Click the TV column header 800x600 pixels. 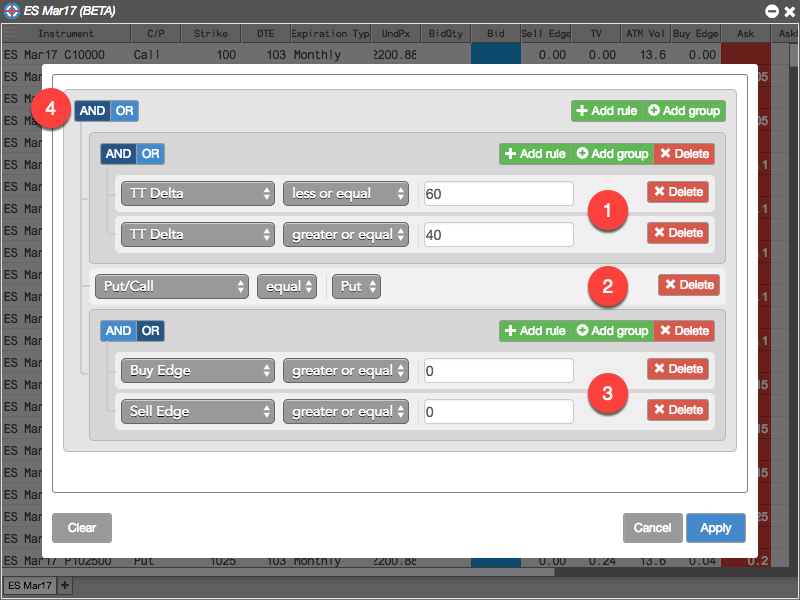point(596,34)
